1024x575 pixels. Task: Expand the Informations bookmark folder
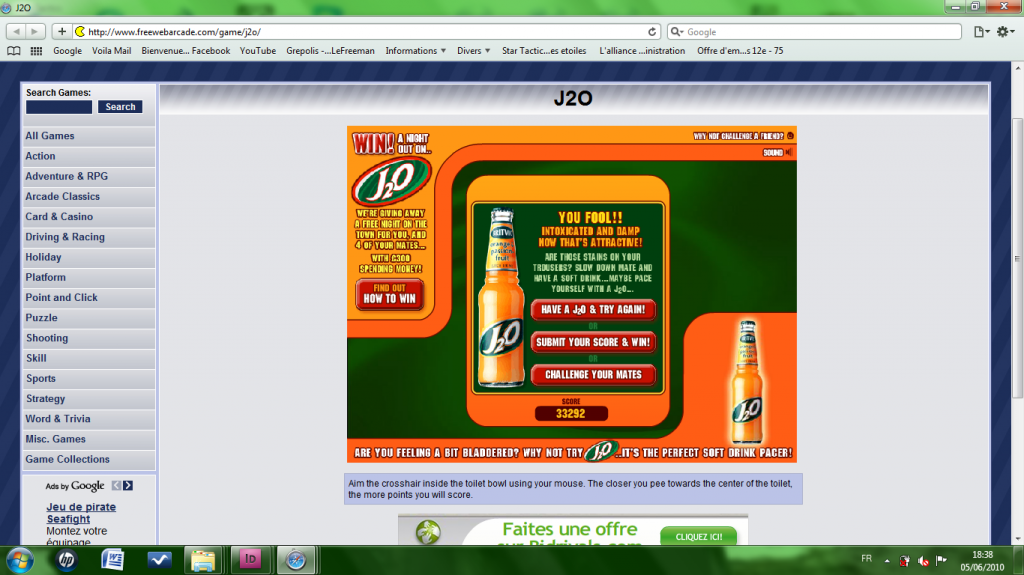click(x=415, y=51)
